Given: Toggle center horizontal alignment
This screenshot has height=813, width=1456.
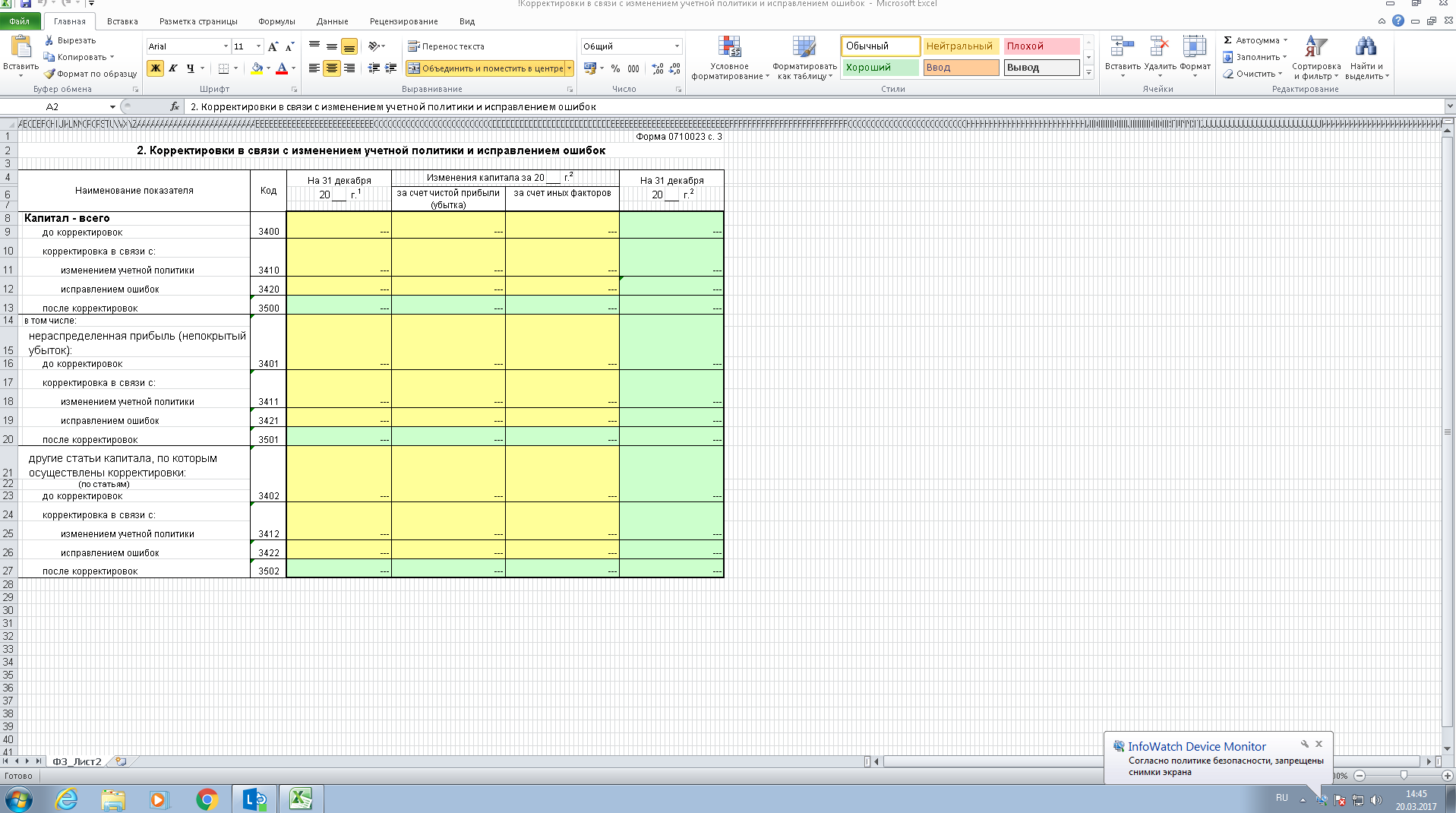Looking at the screenshot, I should coord(332,68).
